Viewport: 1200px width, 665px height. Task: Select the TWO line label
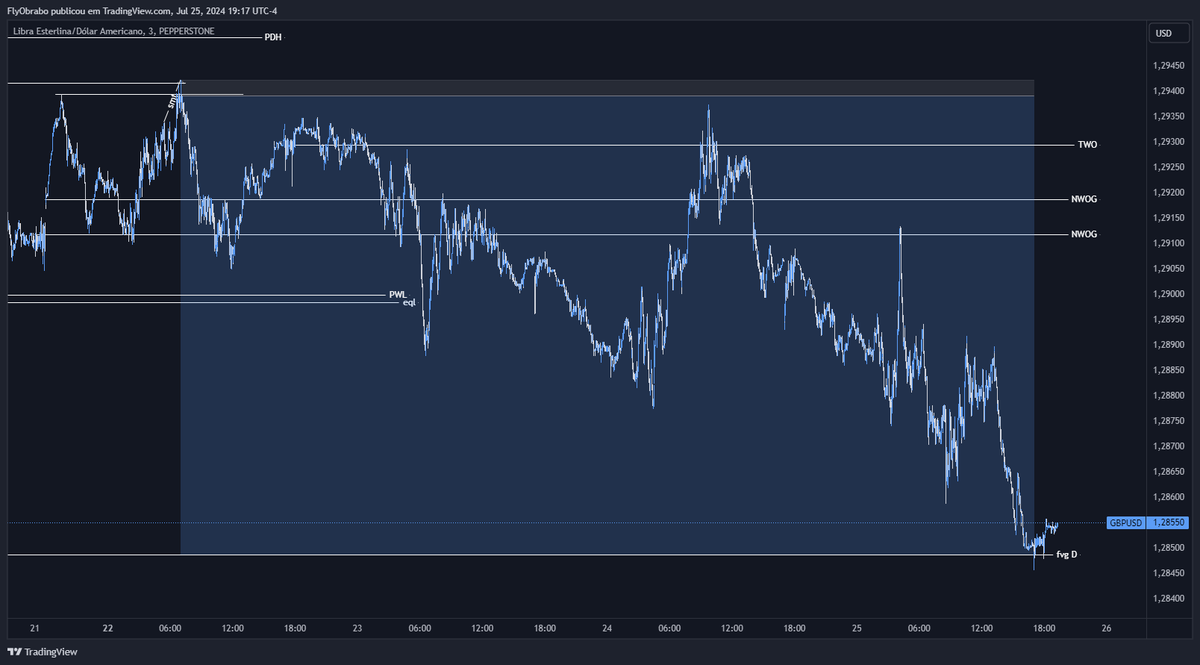coord(1087,145)
